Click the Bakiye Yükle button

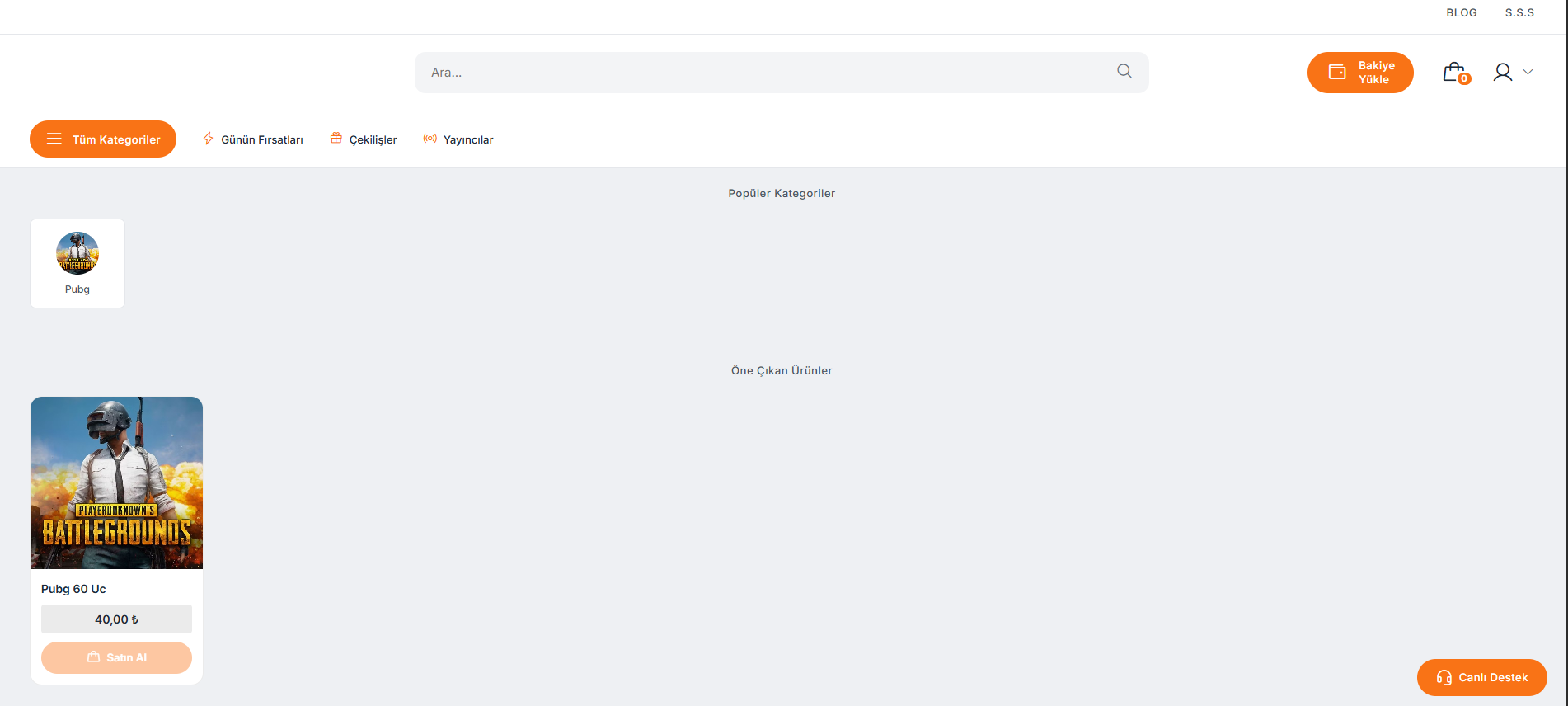coord(1360,73)
